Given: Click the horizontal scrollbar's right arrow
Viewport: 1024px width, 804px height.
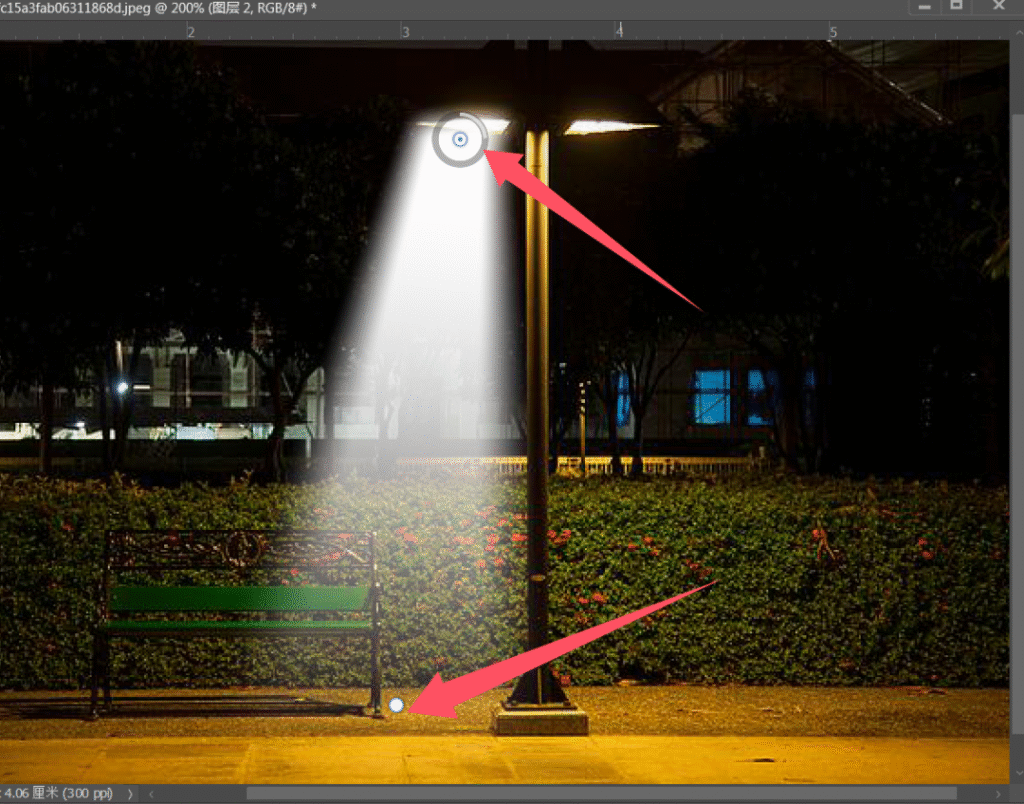Looking at the screenshot, I should coord(997,794).
